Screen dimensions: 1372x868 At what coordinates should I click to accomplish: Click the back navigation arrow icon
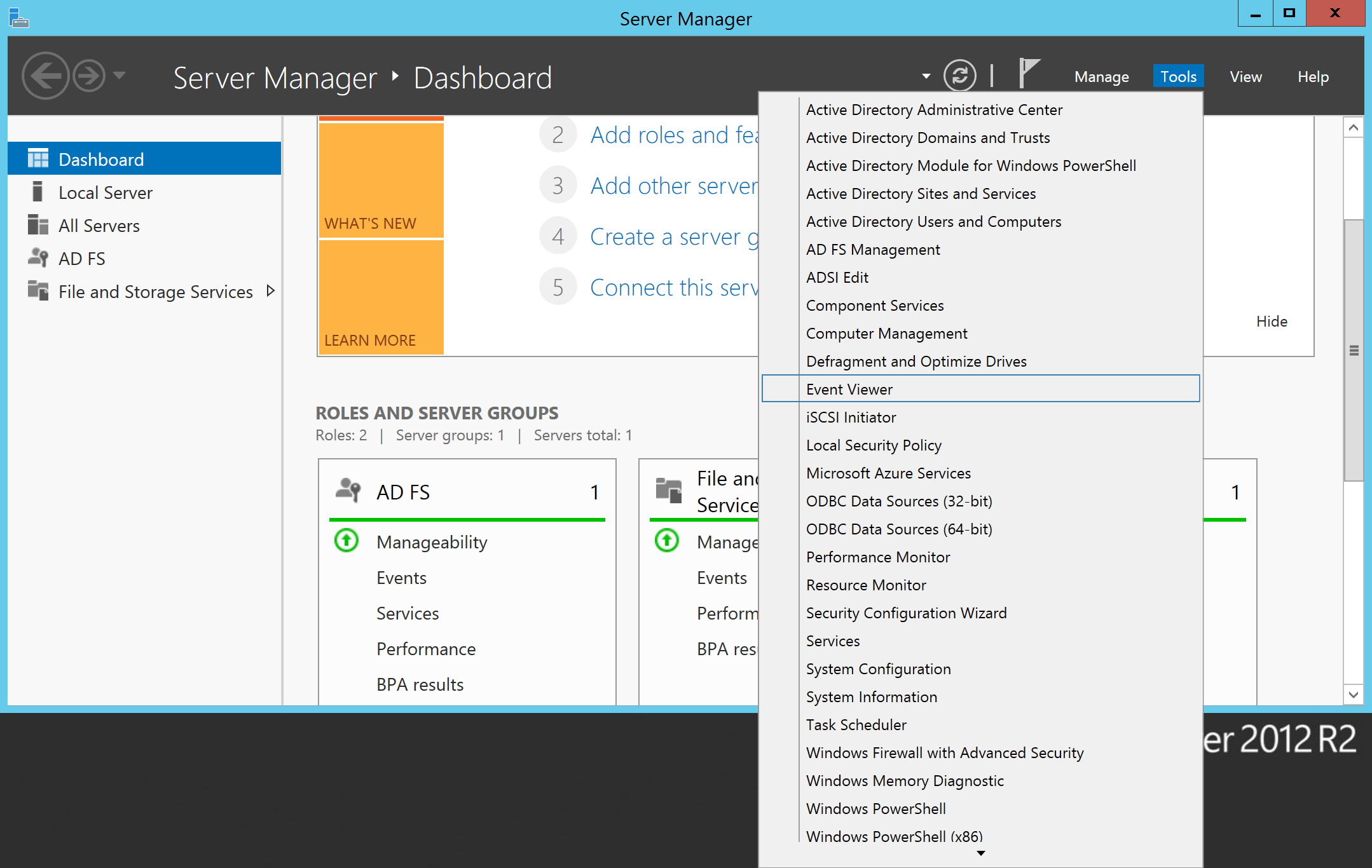point(45,76)
